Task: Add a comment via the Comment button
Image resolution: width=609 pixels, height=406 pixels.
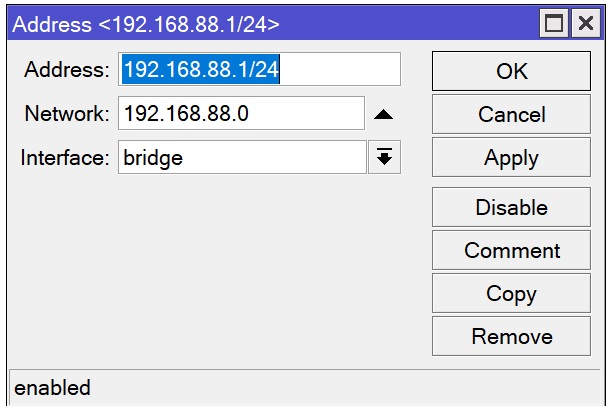Action: pyautogui.click(x=511, y=251)
